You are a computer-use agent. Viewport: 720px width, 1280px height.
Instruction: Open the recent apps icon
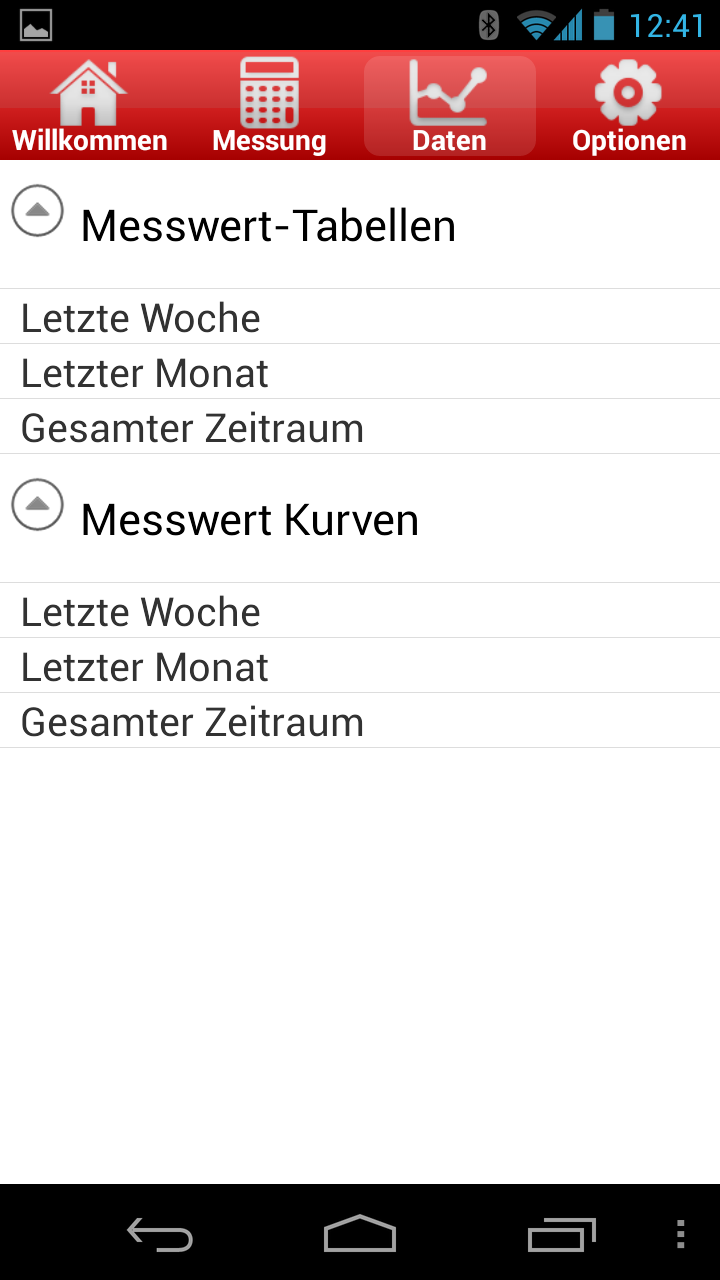(561, 1235)
